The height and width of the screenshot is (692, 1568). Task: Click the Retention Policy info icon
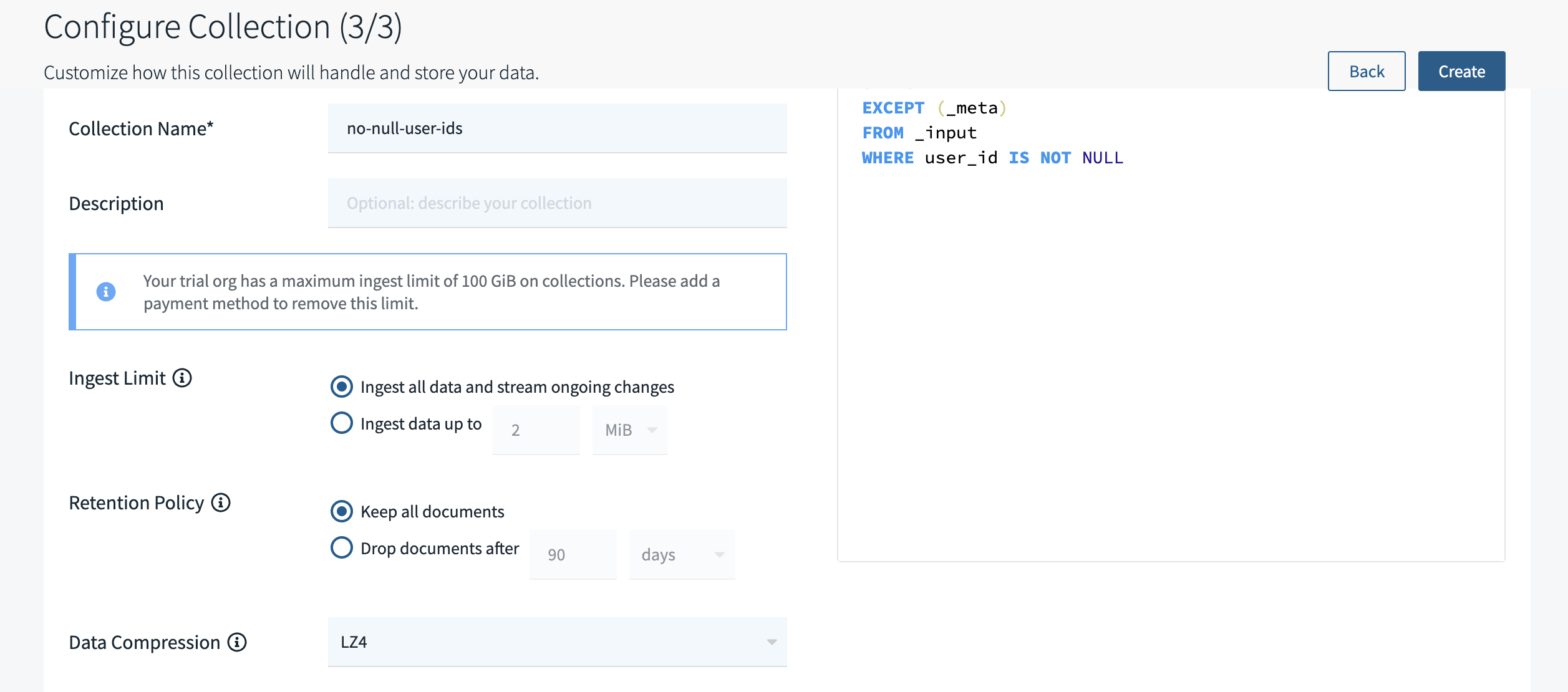click(x=221, y=502)
